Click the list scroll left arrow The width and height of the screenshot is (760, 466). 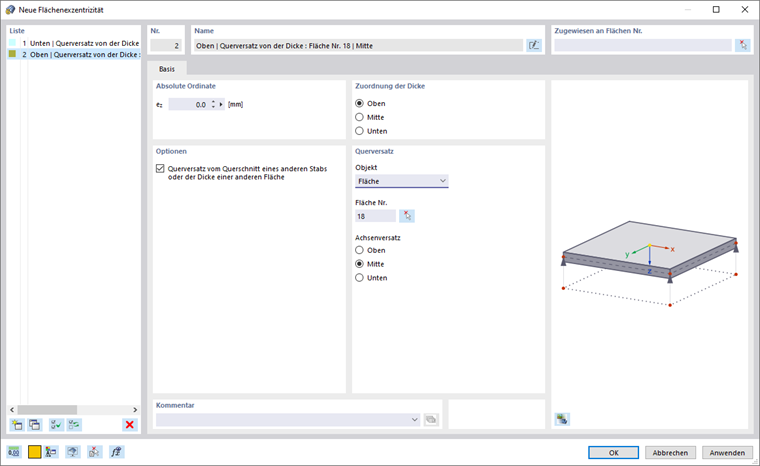click(x=12, y=410)
